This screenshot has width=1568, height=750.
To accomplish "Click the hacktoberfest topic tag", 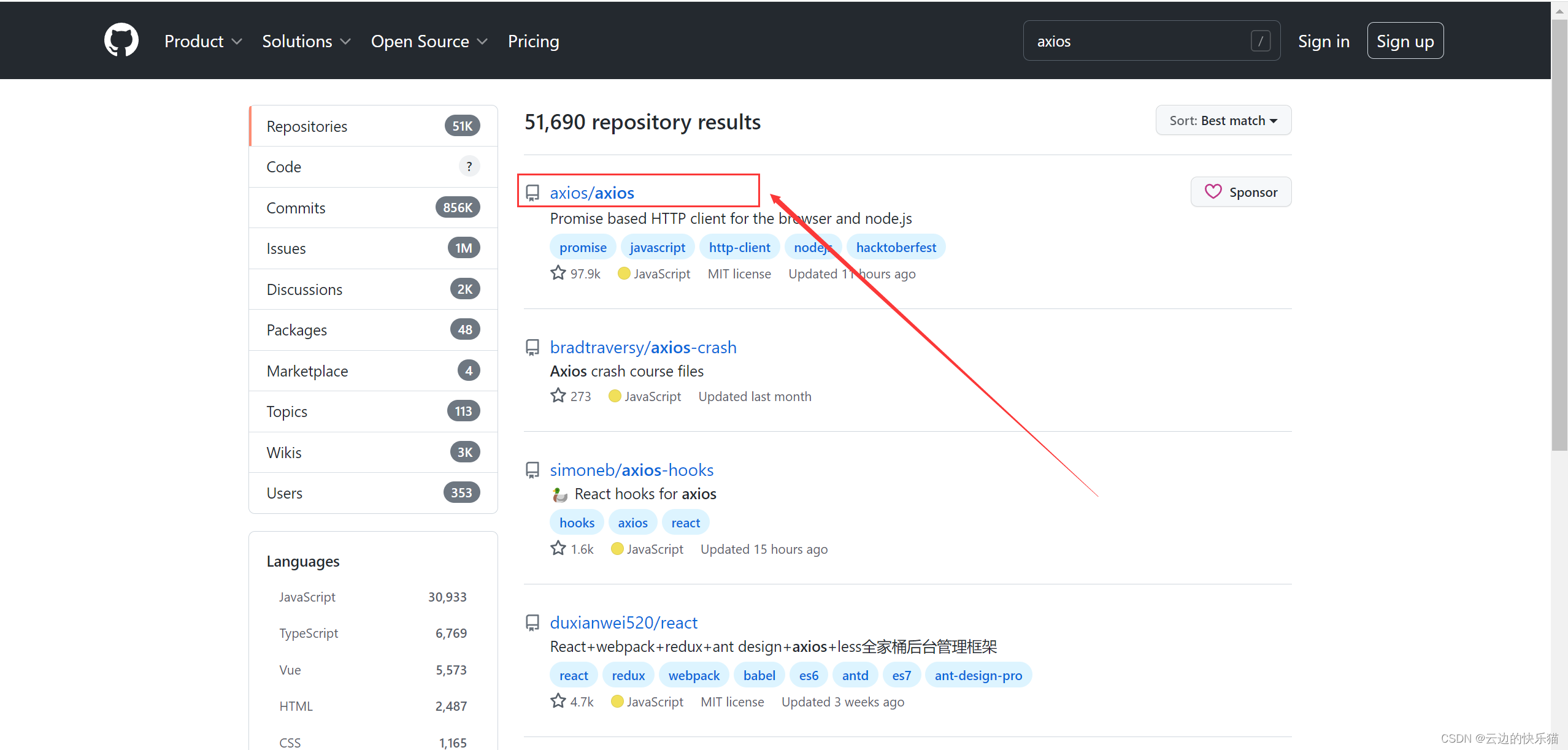I will [896, 247].
